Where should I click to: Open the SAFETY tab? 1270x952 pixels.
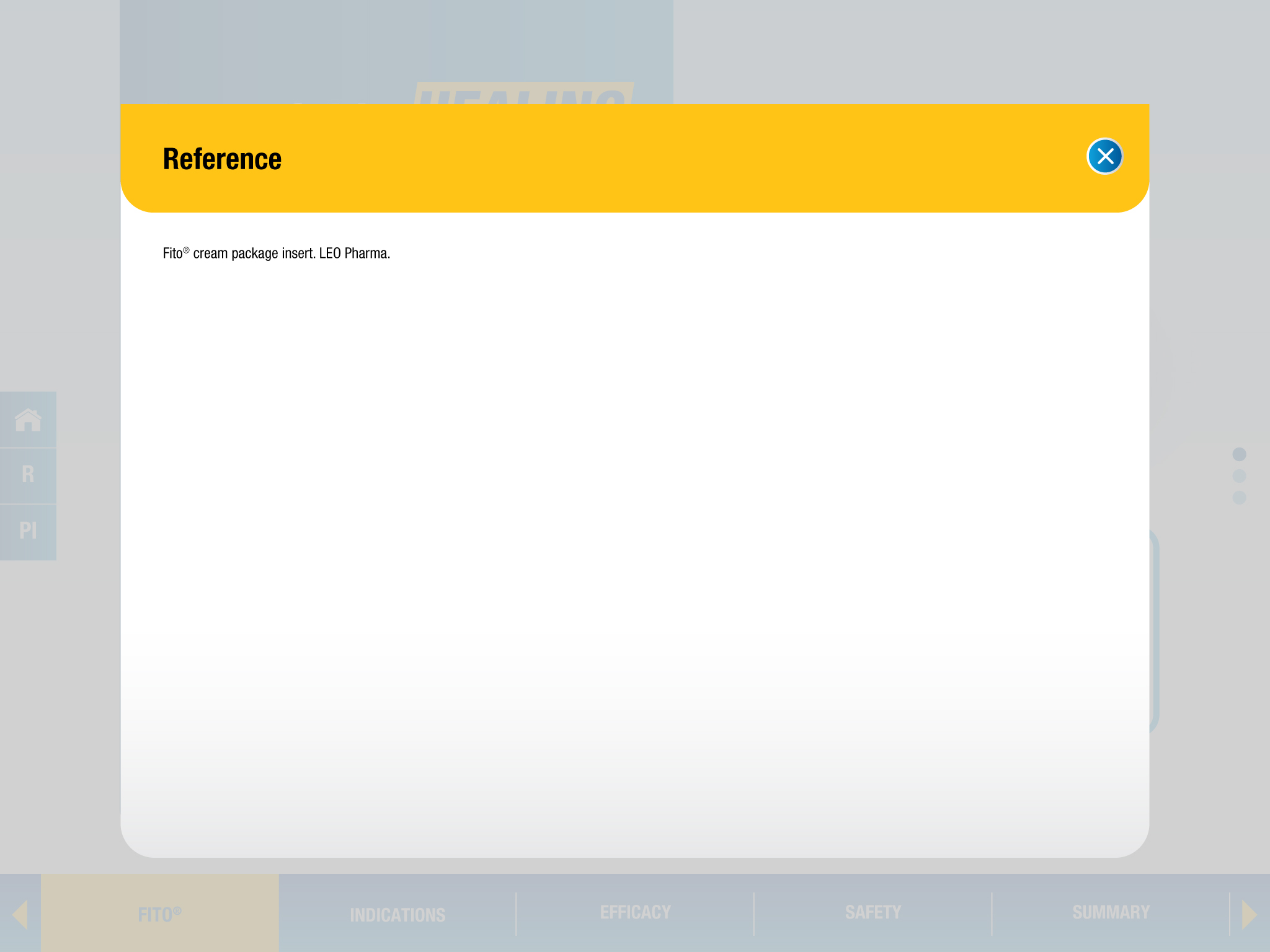point(873,912)
